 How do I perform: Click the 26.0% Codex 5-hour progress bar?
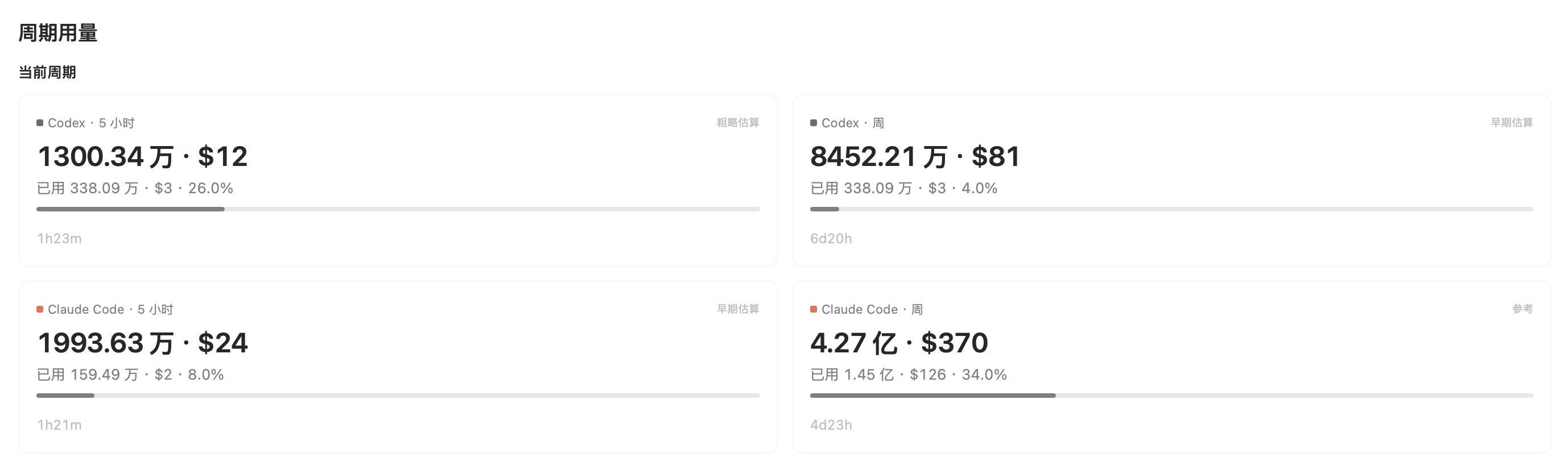tap(398, 209)
